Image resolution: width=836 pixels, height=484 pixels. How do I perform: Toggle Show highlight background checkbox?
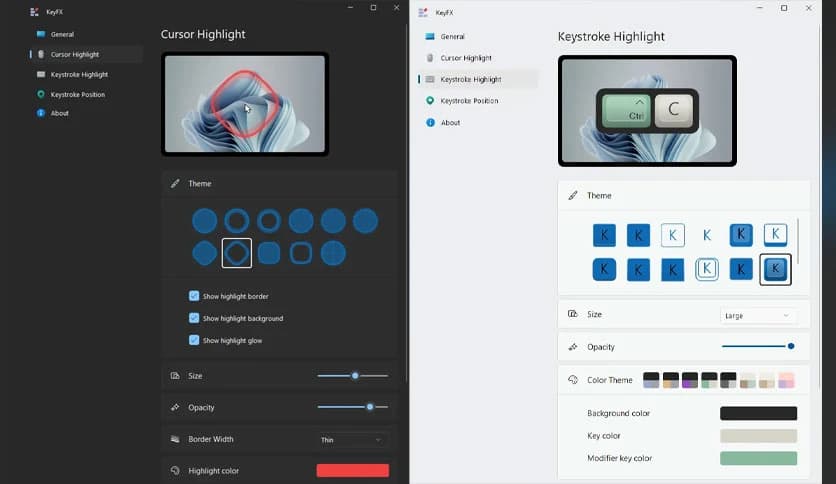pyautogui.click(x=194, y=318)
